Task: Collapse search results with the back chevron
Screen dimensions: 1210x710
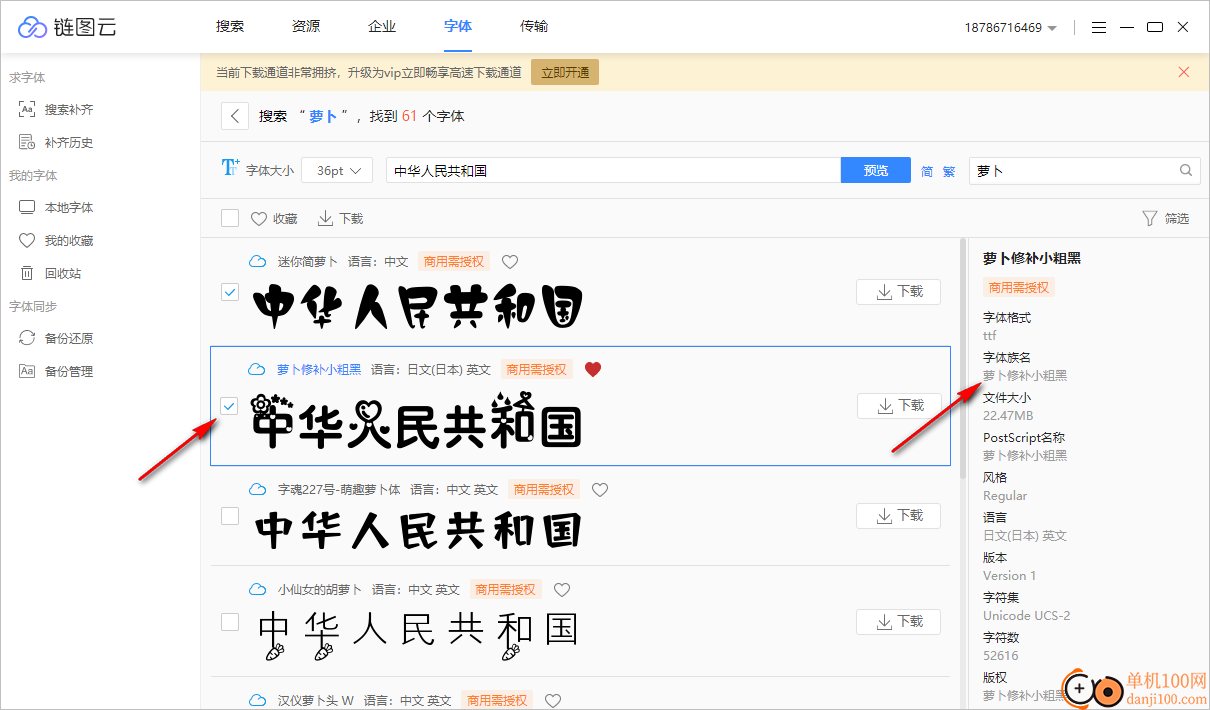Action: pos(234,115)
